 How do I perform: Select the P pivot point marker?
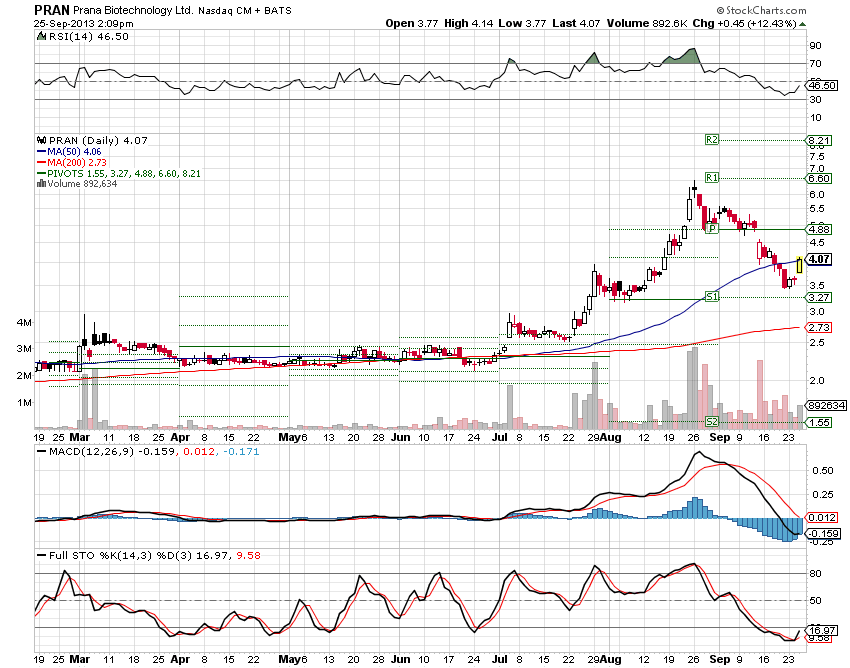point(712,229)
